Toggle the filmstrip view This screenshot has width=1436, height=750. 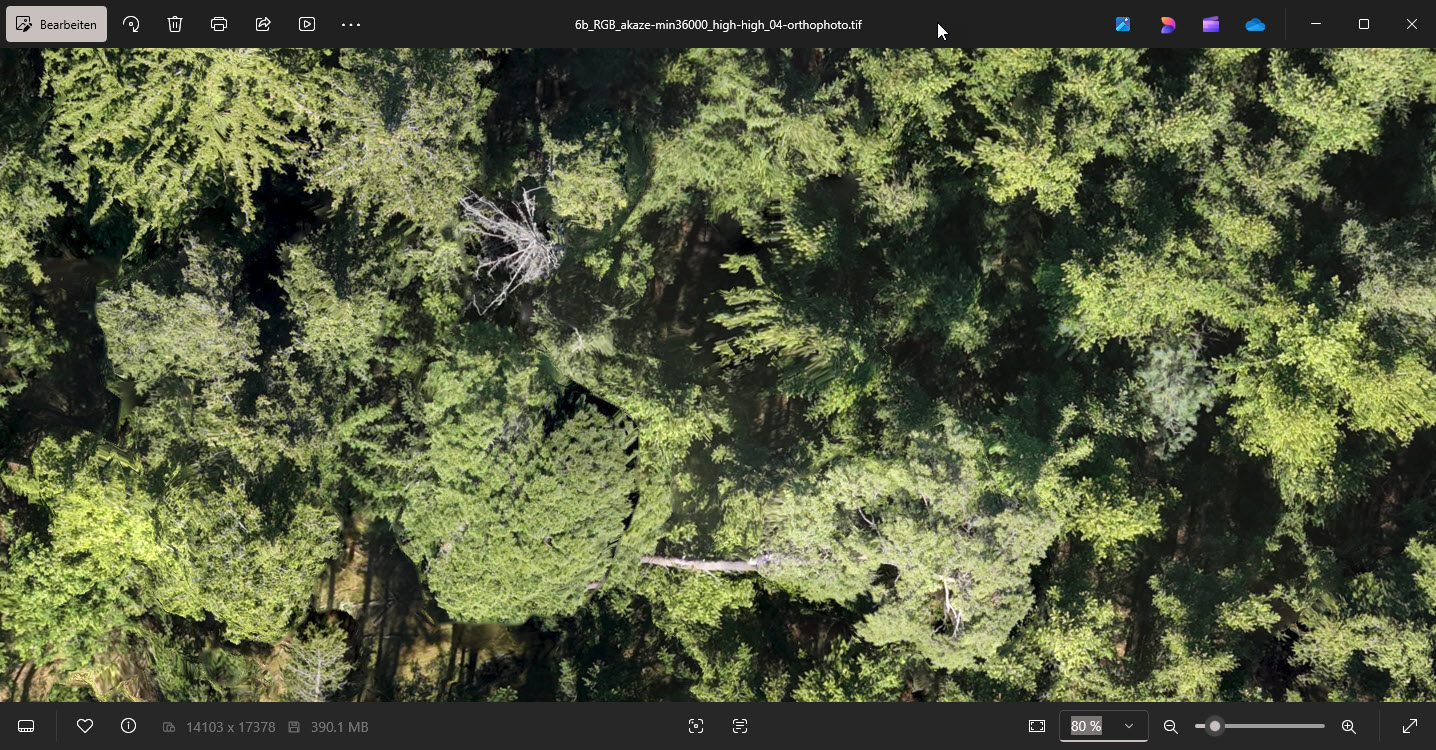point(25,726)
